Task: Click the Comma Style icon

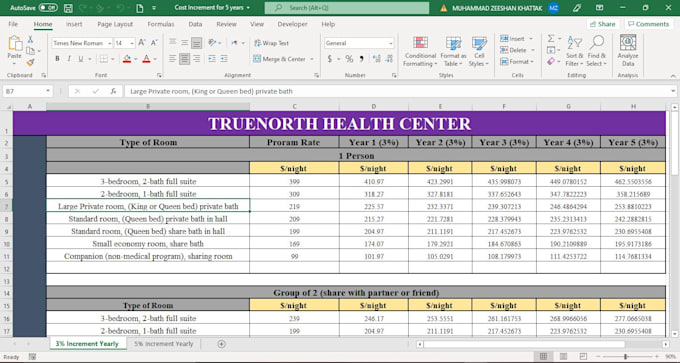Action: (x=361, y=59)
